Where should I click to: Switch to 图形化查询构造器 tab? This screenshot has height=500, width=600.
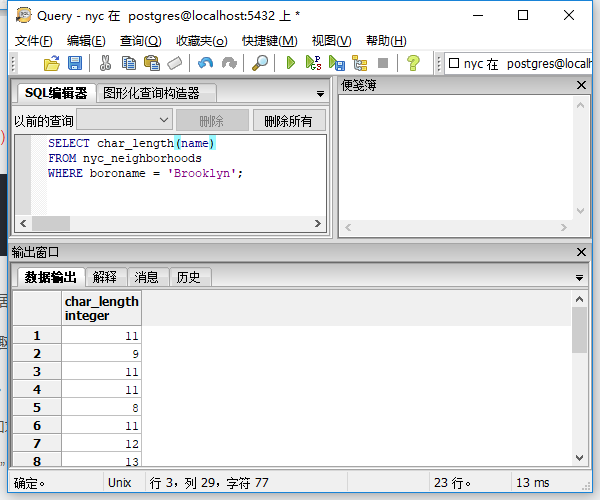[x=156, y=93]
